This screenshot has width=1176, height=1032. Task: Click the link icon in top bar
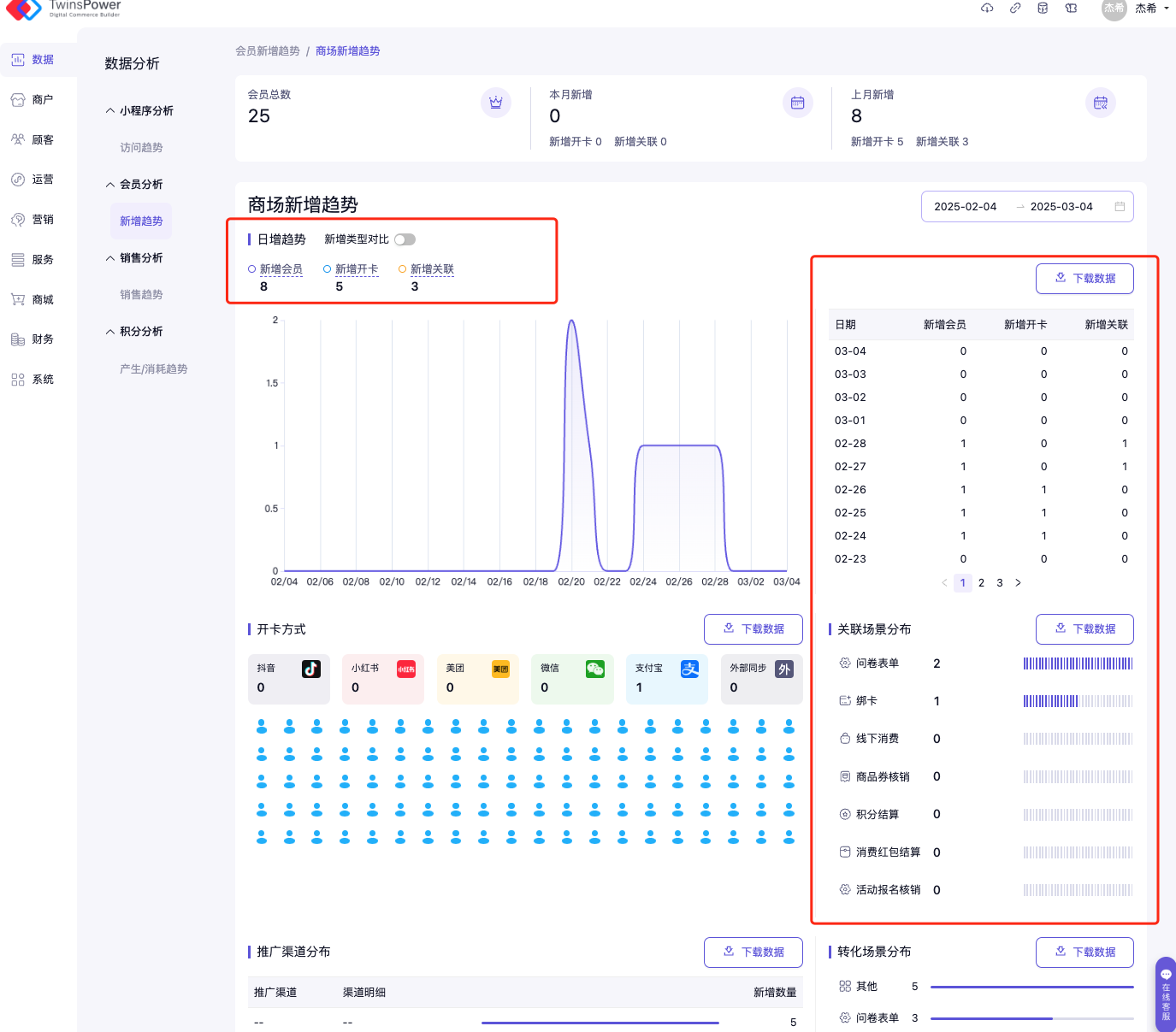coord(1015,8)
